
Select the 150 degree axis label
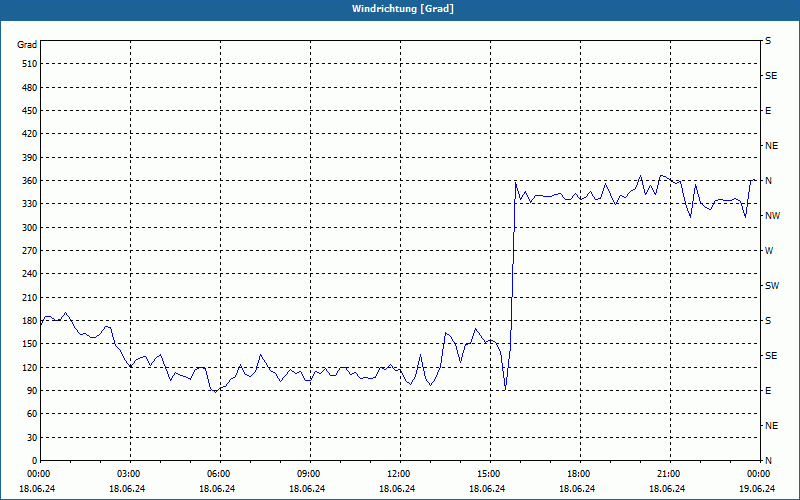[30, 344]
